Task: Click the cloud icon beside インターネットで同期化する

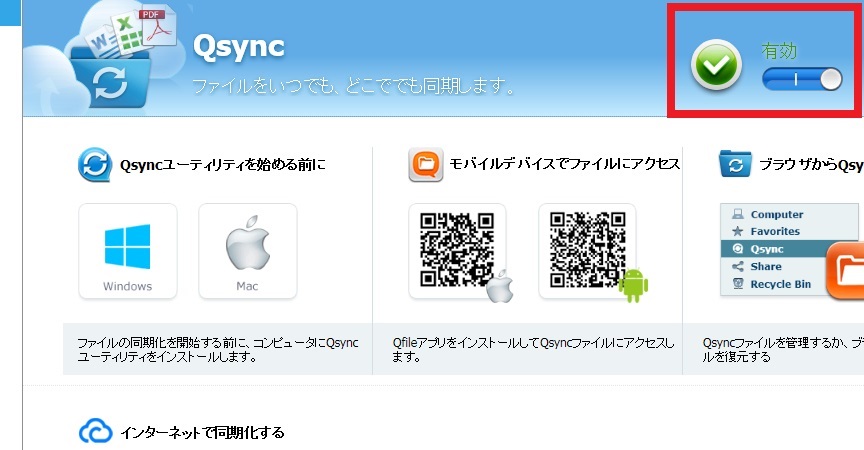Action: [96, 431]
